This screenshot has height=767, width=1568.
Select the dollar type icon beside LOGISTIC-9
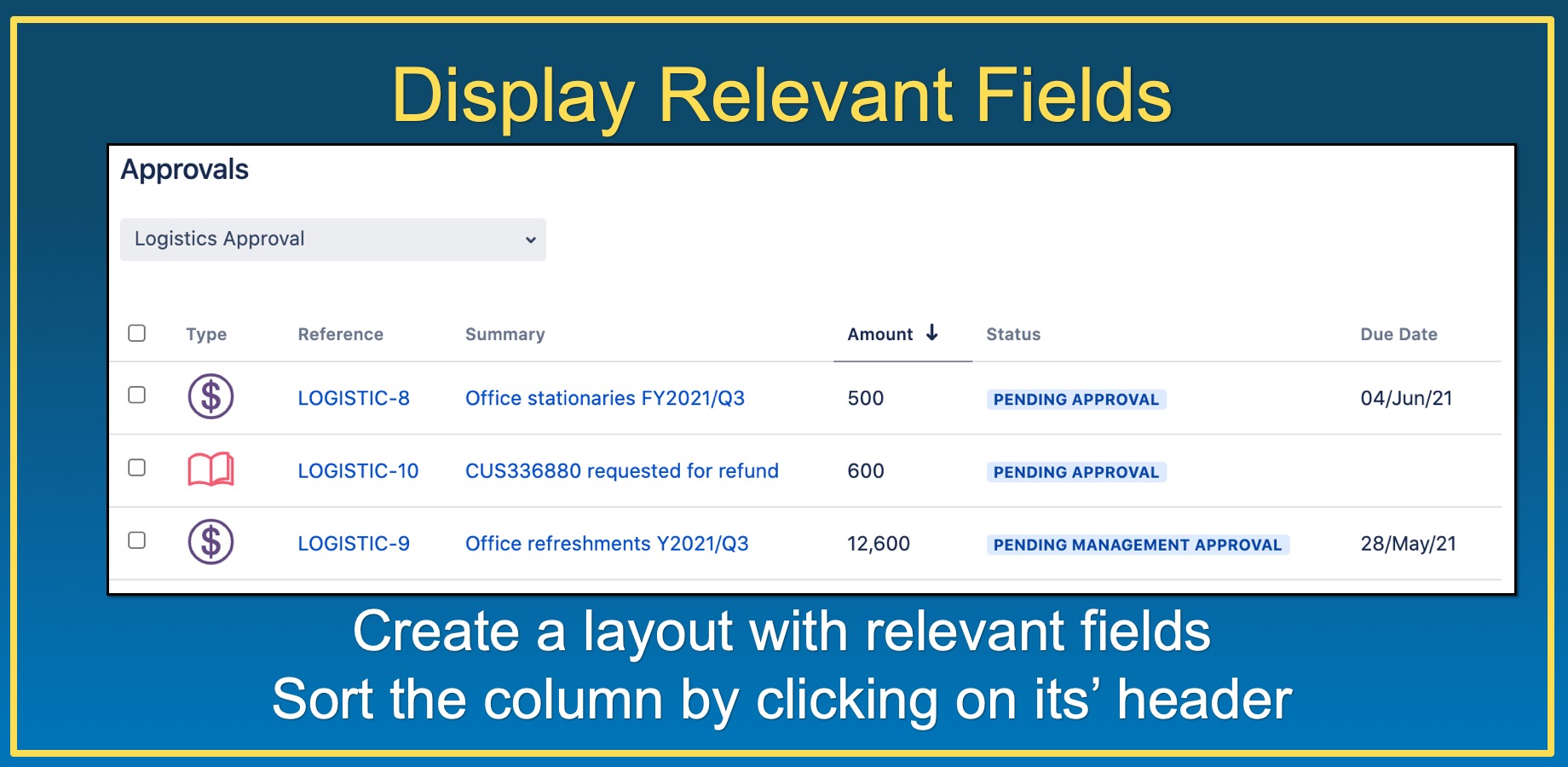tap(210, 542)
